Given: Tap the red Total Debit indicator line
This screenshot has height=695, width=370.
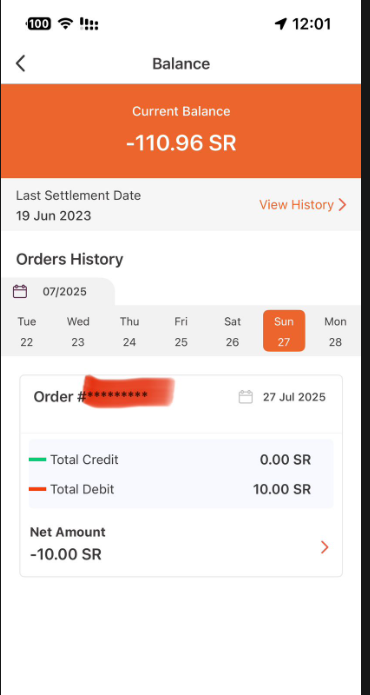Looking at the screenshot, I should (x=38, y=489).
